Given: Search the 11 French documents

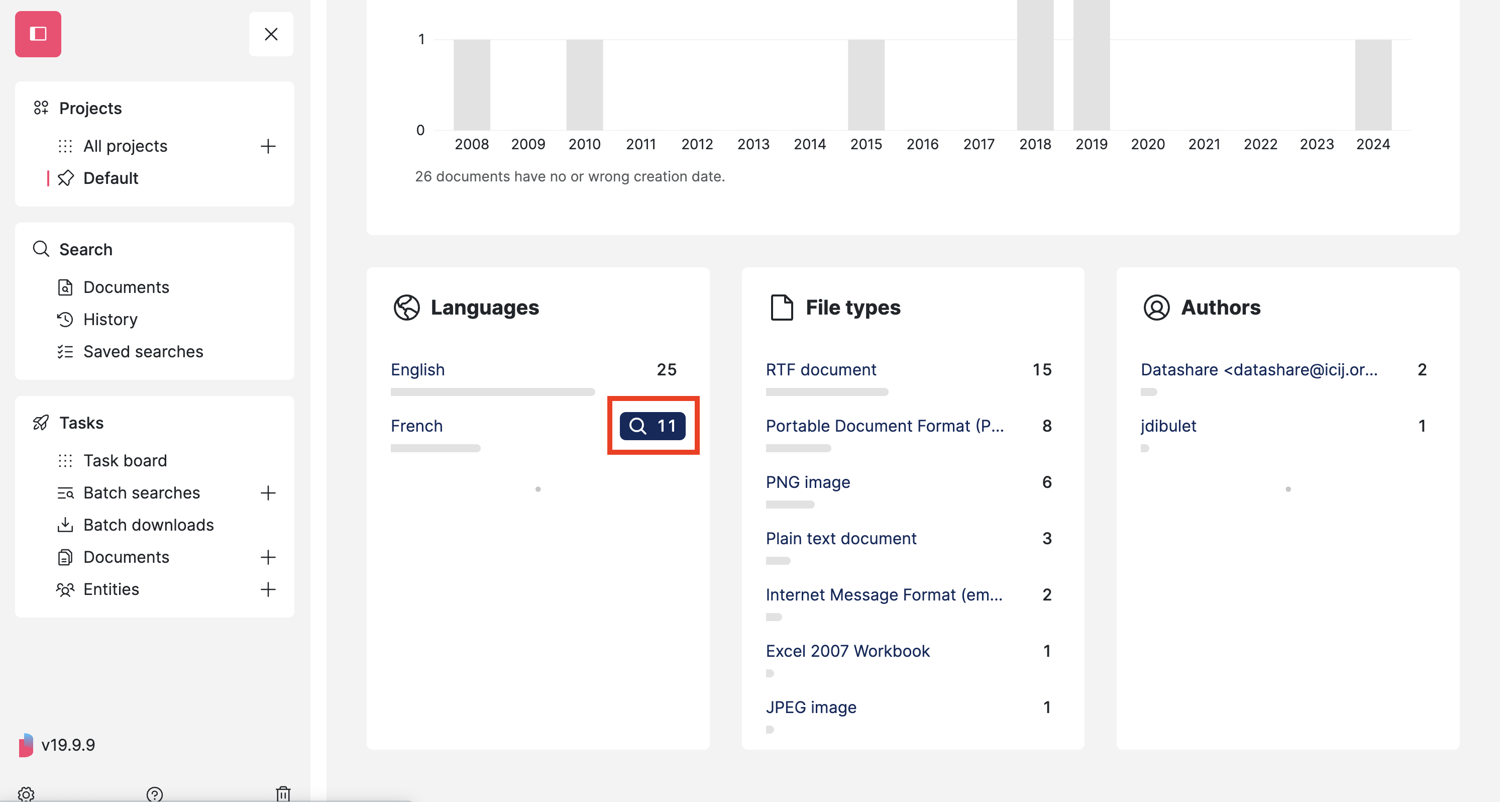Looking at the screenshot, I should [x=653, y=426].
